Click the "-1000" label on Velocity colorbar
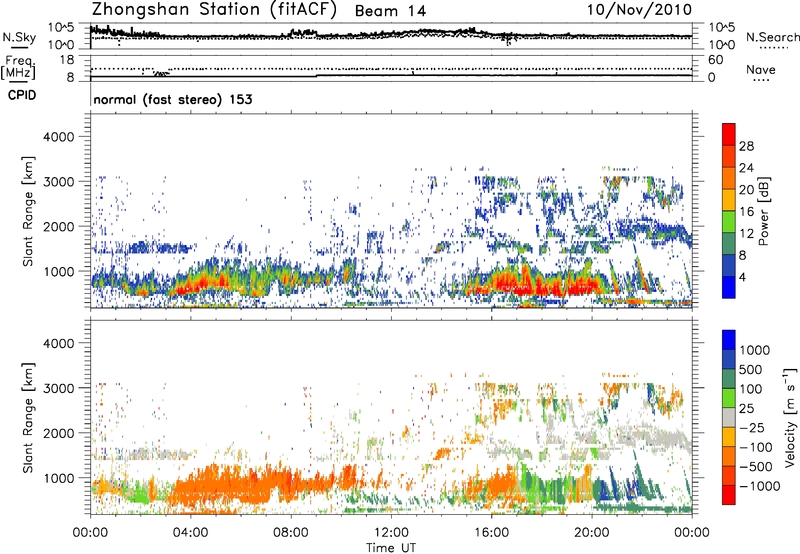The image size is (800, 554). click(759, 486)
